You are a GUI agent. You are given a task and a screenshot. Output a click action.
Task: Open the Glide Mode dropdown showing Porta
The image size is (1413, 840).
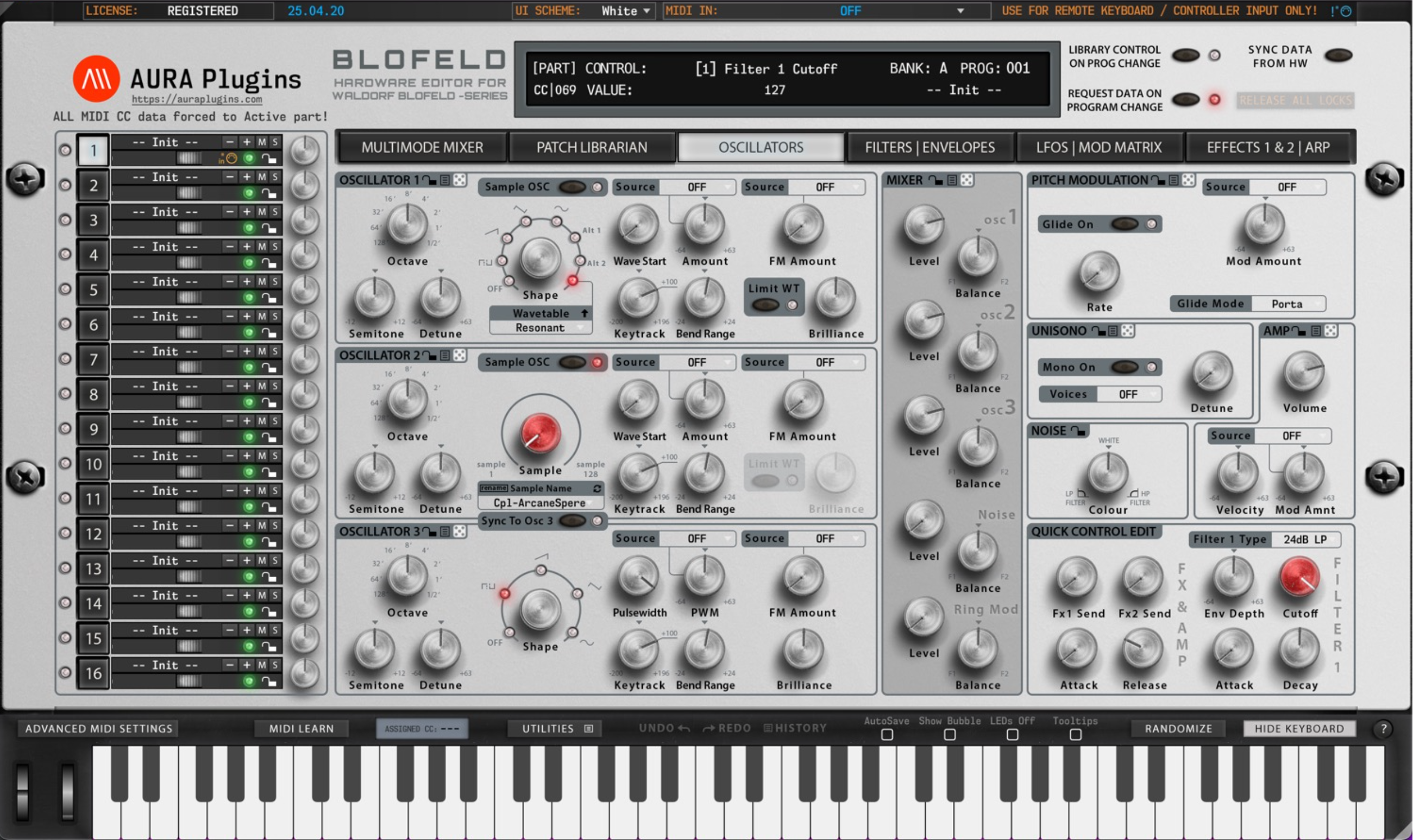tap(1289, 304)
